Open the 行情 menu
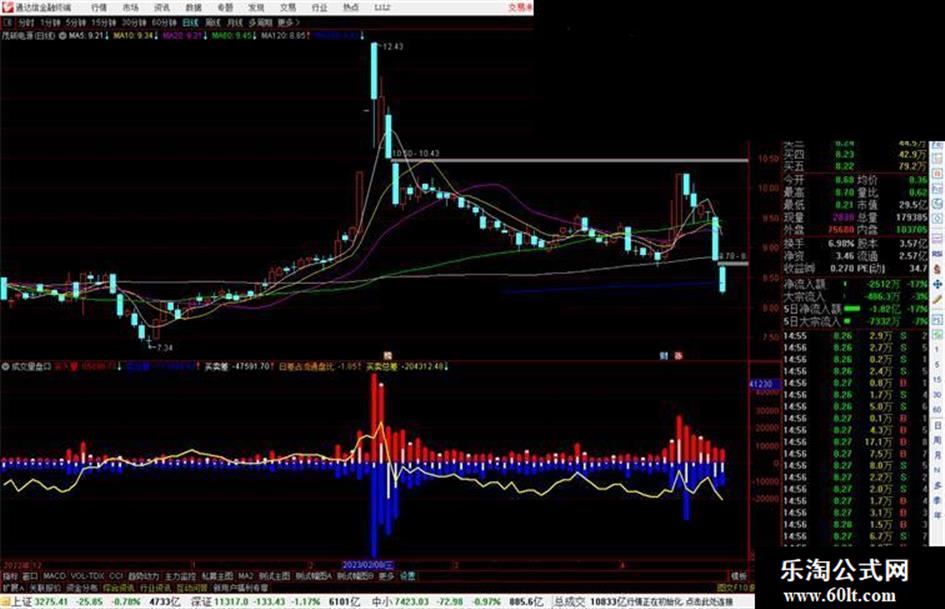Viewport: 945px width, 609px height. [99, 8]
